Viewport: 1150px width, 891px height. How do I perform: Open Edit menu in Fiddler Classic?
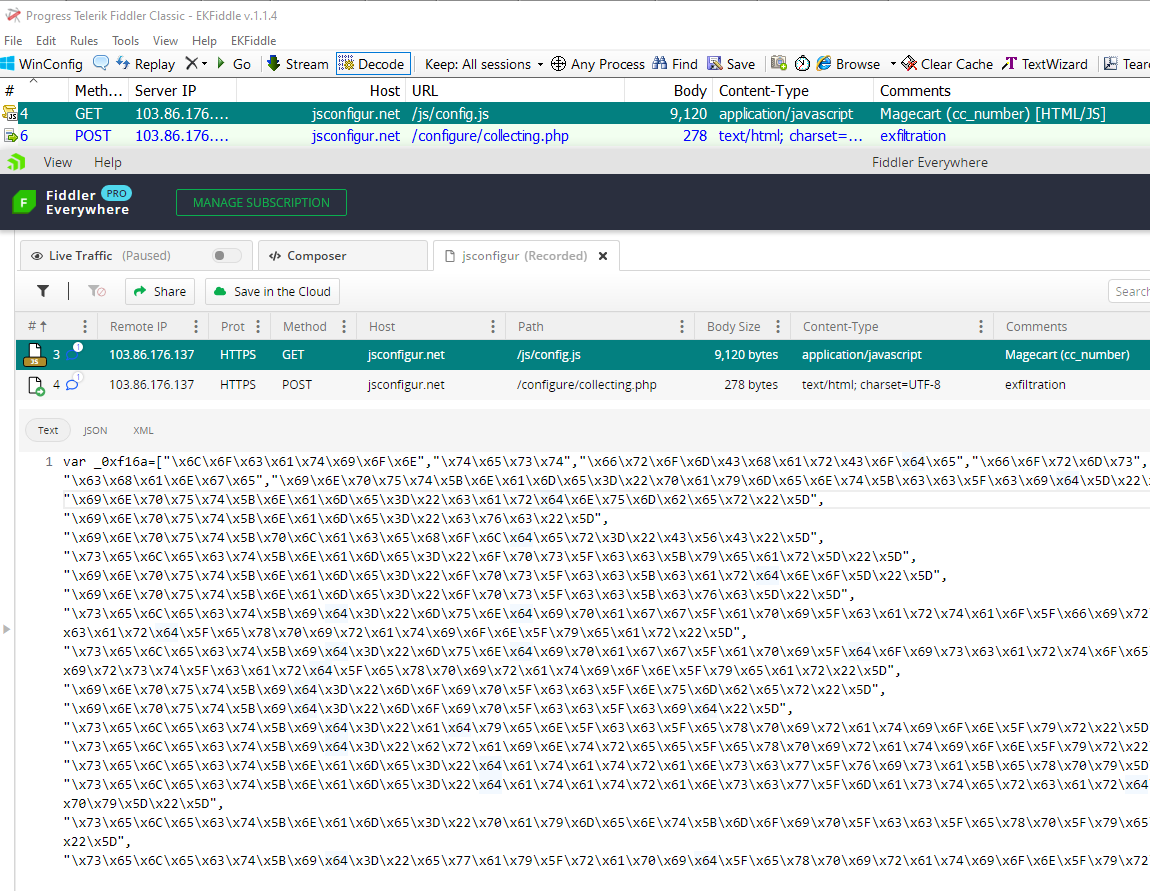coord(45,40)
